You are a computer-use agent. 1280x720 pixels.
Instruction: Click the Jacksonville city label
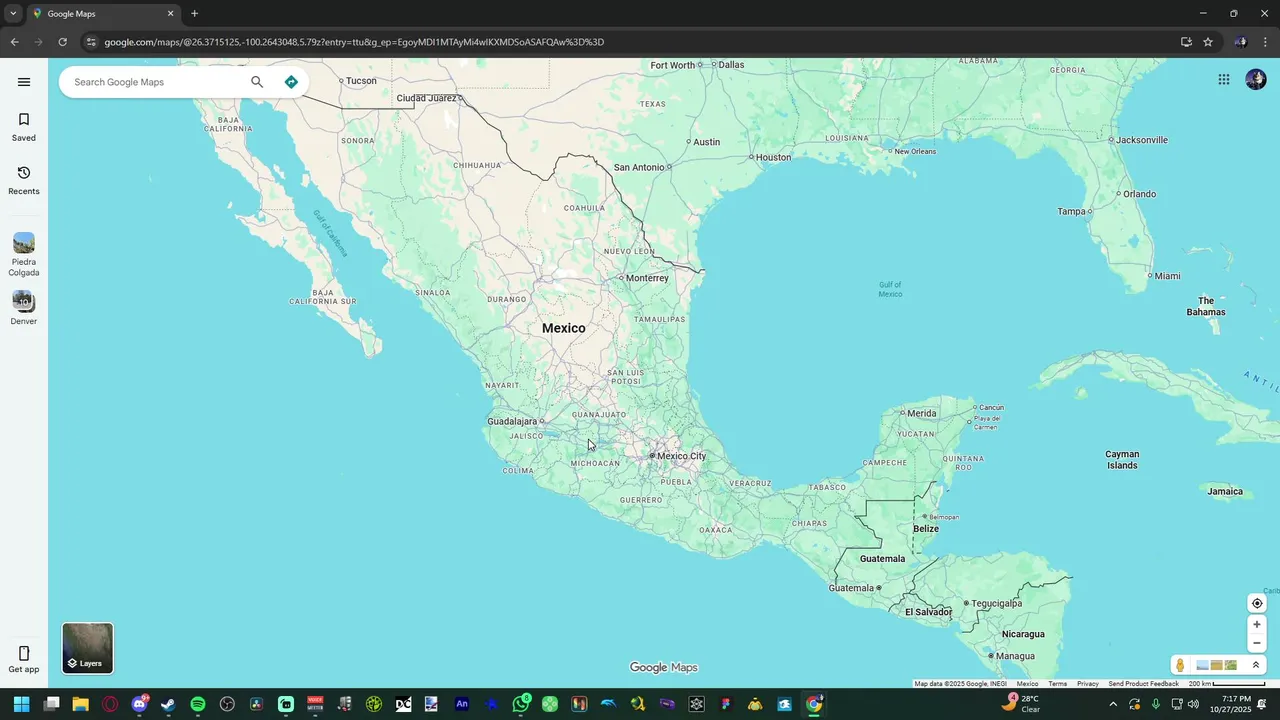tap(1142, 140)
